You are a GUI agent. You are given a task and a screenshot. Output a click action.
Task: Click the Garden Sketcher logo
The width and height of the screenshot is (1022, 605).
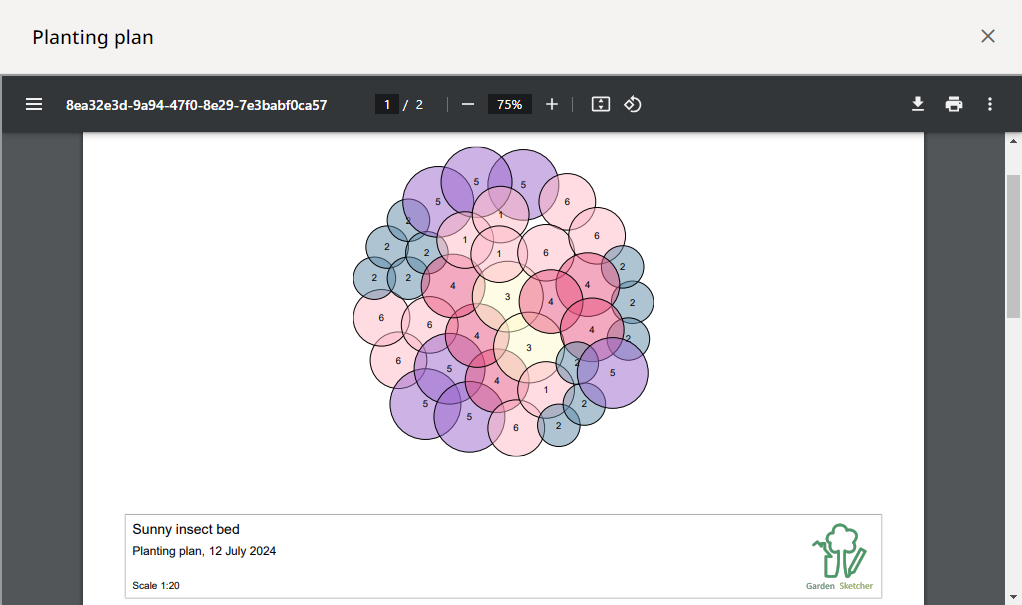coord(839,557)
